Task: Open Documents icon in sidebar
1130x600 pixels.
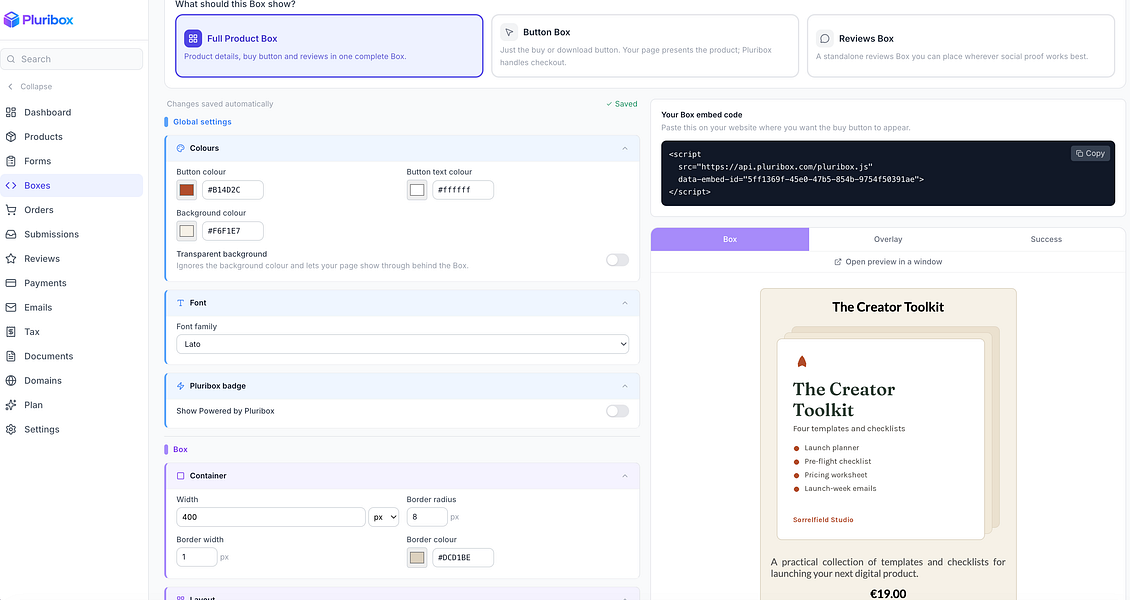Action: 11,357
